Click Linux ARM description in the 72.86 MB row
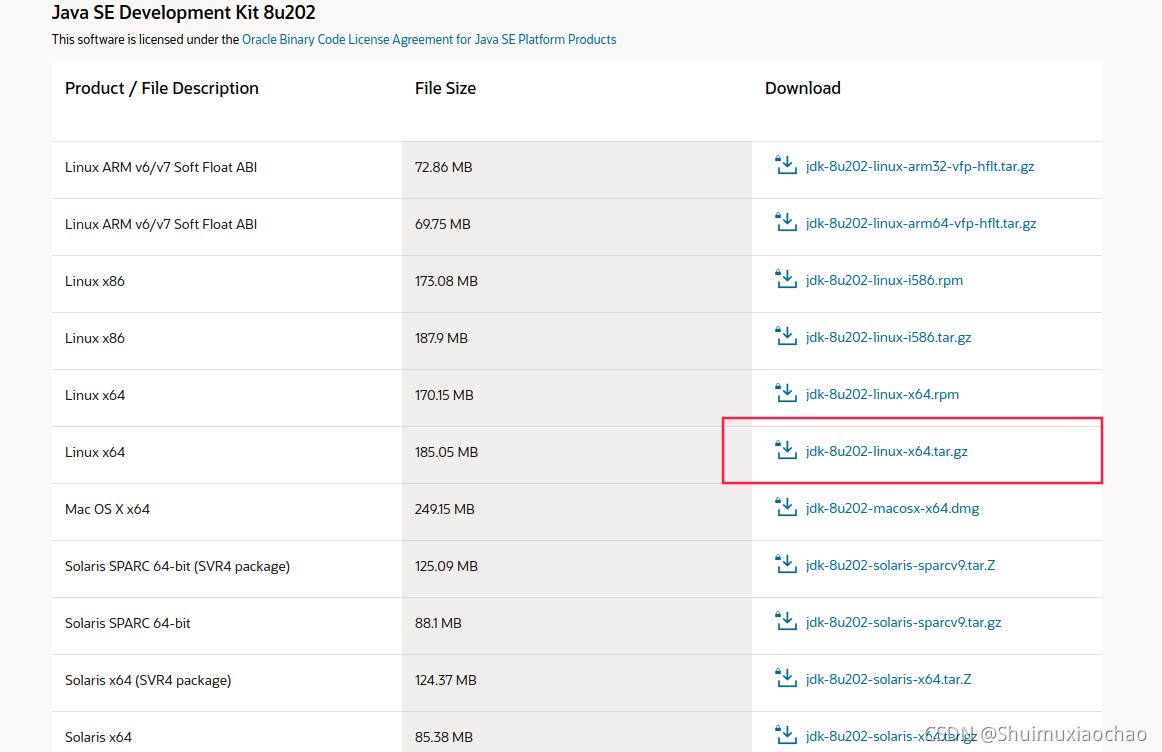The image size is (1162, 752). (x=227, y=170)
